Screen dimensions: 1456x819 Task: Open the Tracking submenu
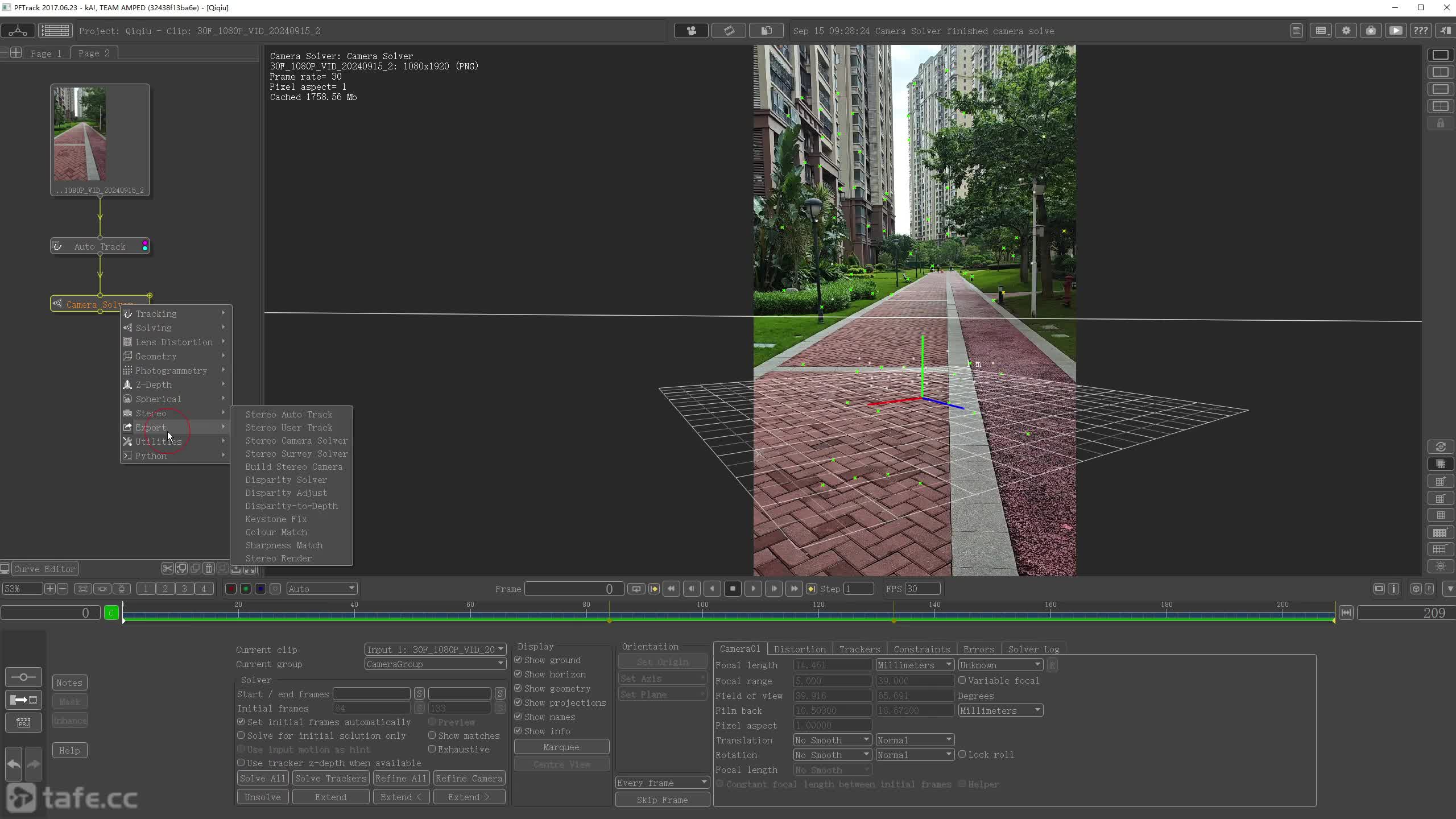pyautogui.click(x=176, y=314)
